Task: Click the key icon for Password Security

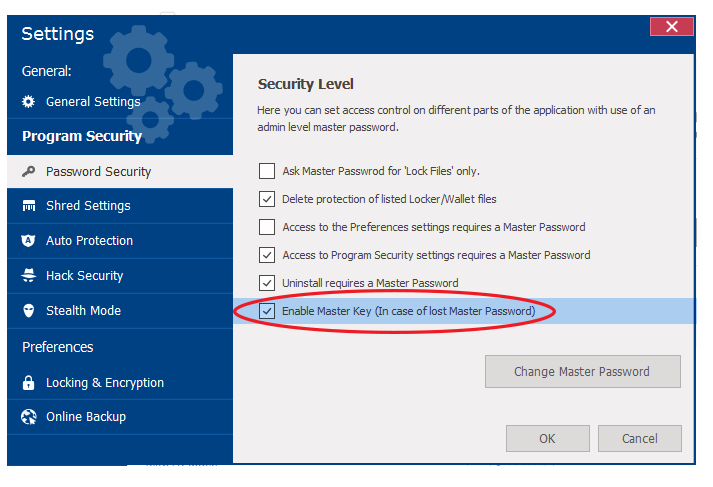Action: click(x=28, y=171)
